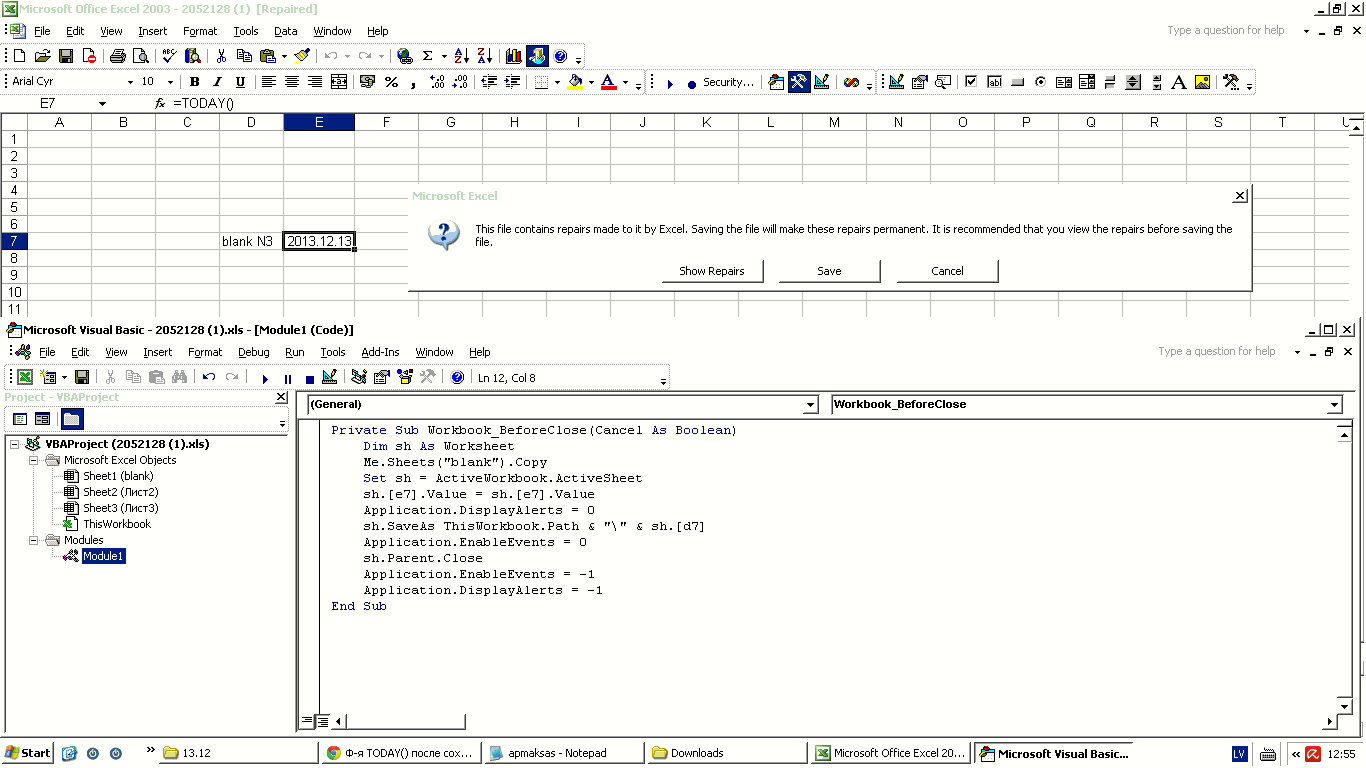Image resolution: width=1366 pixels, height=768 pixels.
Task: Apply Percent Style format
Action: tap(391, 82)
